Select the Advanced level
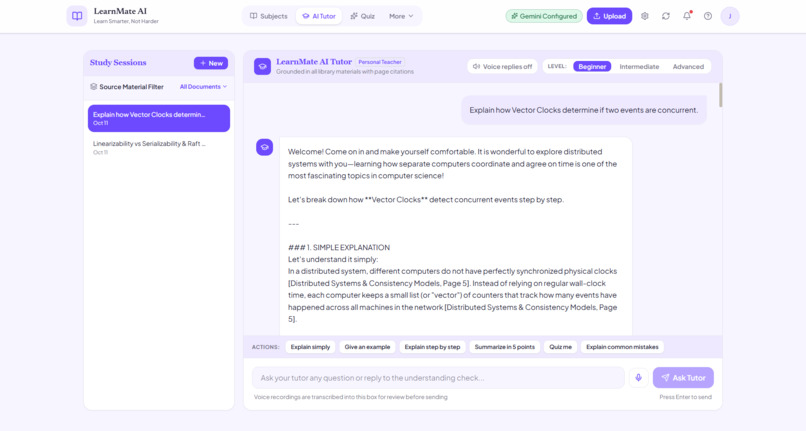Viewport: 806px width, 431px height. (688, 66)
